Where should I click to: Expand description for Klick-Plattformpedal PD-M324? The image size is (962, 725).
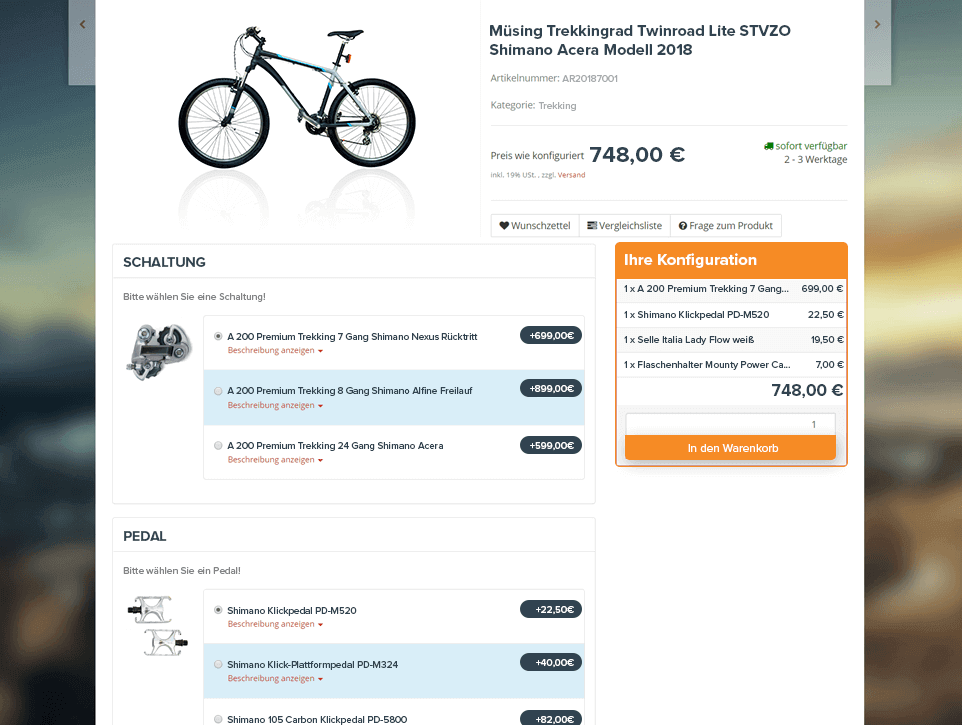point(275,679)
